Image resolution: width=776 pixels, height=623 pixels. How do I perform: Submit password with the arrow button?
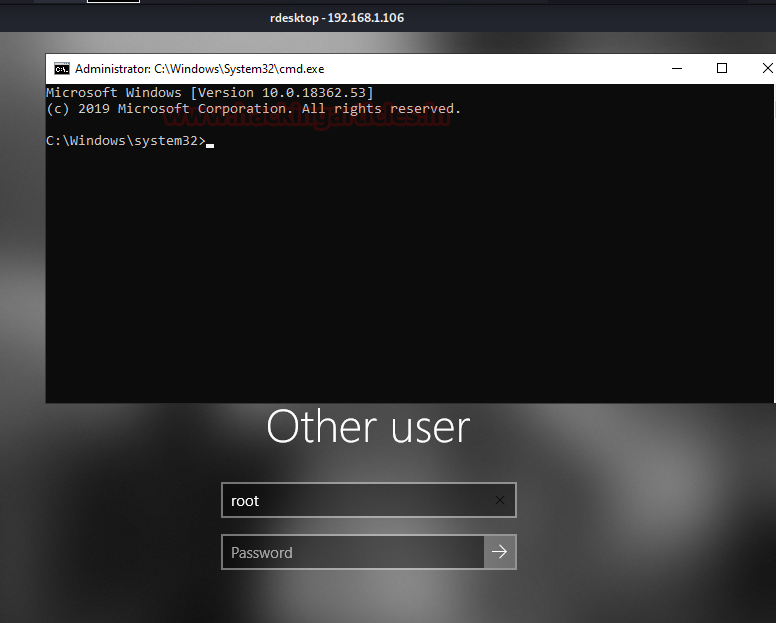[x=500, y=552]
